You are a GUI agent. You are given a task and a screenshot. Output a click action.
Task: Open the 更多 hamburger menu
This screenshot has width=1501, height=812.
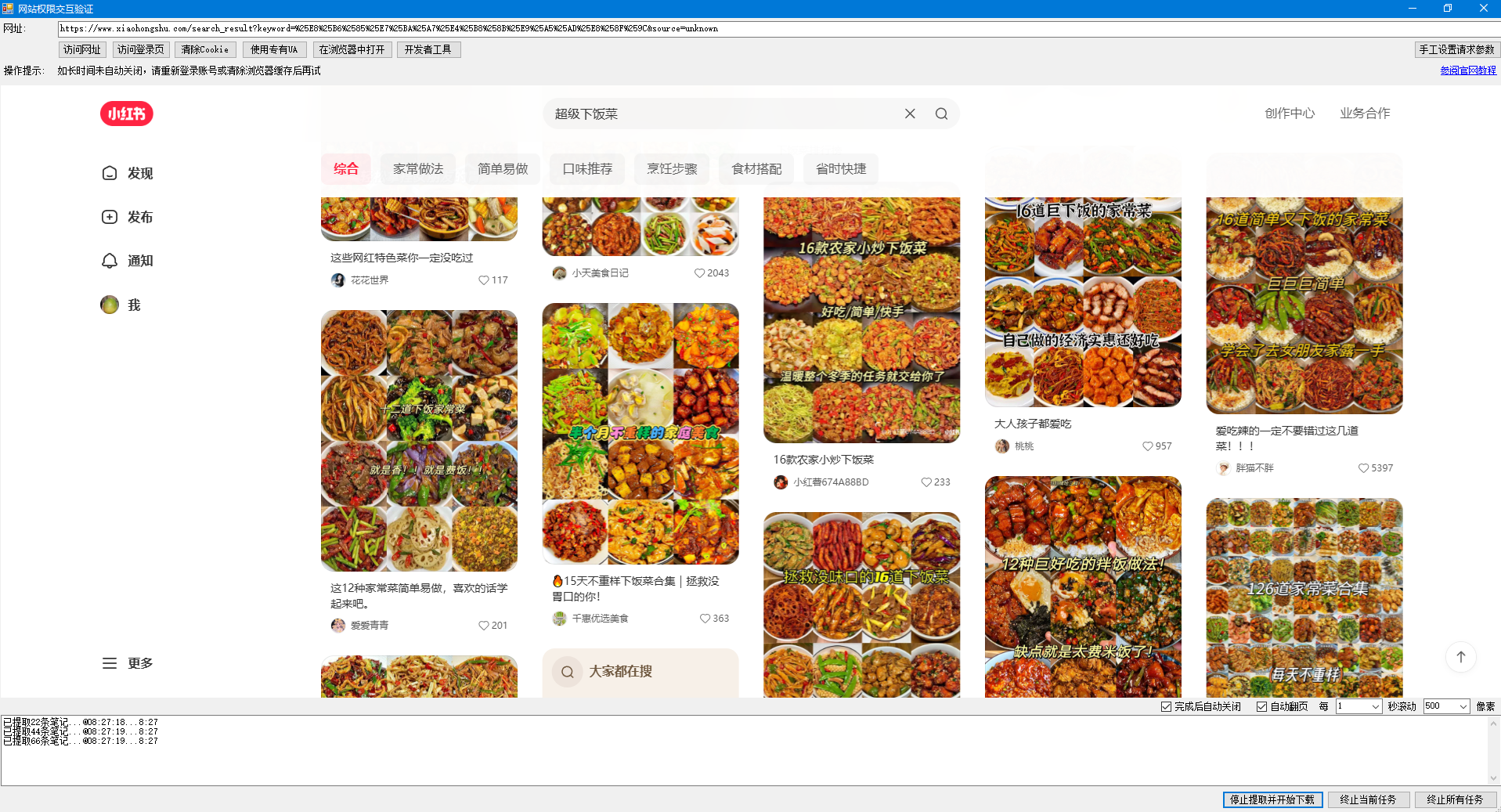click(128, 663)
